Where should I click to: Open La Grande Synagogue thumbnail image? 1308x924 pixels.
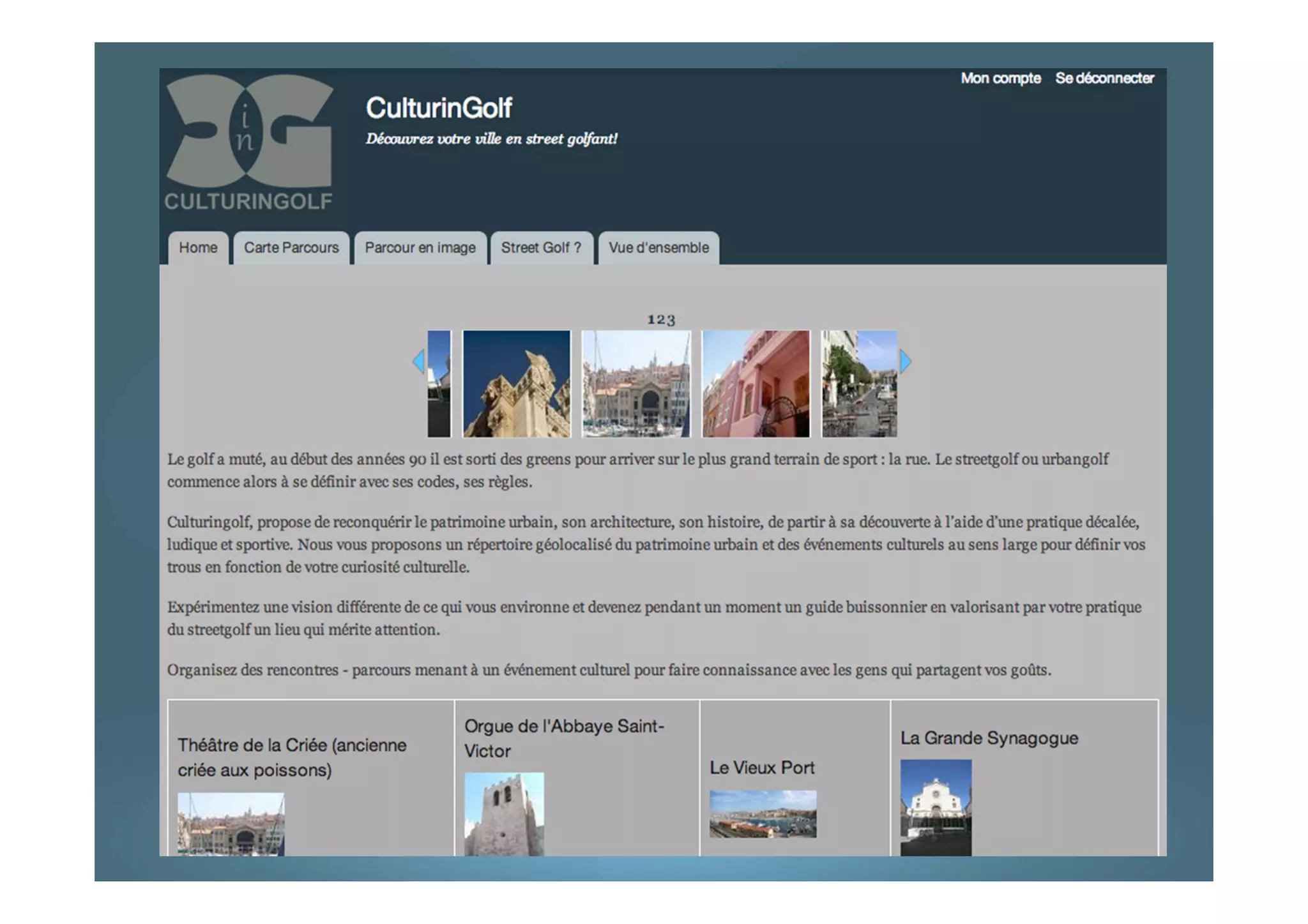936,807
